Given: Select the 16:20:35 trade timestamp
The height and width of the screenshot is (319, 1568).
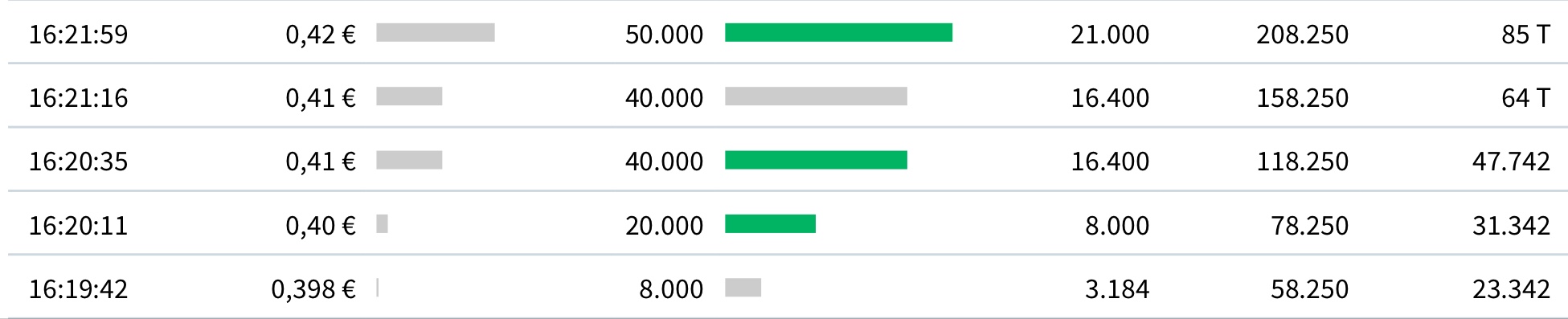Looking at the screenshot, I should pos(78,162).
